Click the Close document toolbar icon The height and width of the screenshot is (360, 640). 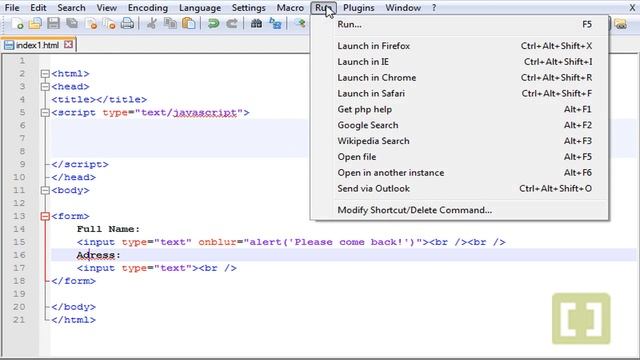pyautogui.click(x=91, y=24)
